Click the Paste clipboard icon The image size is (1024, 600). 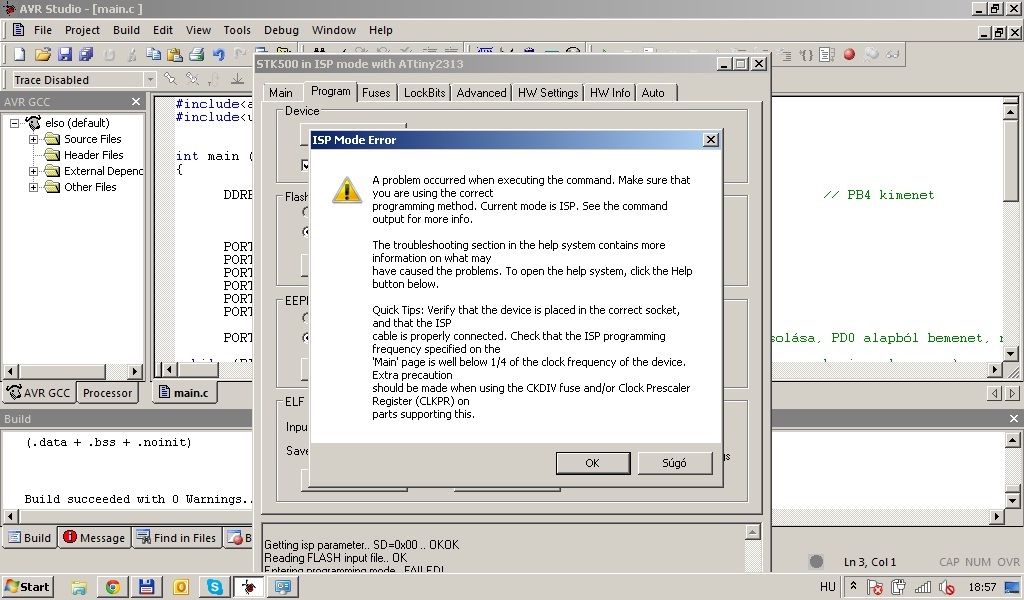coord(174,54)
